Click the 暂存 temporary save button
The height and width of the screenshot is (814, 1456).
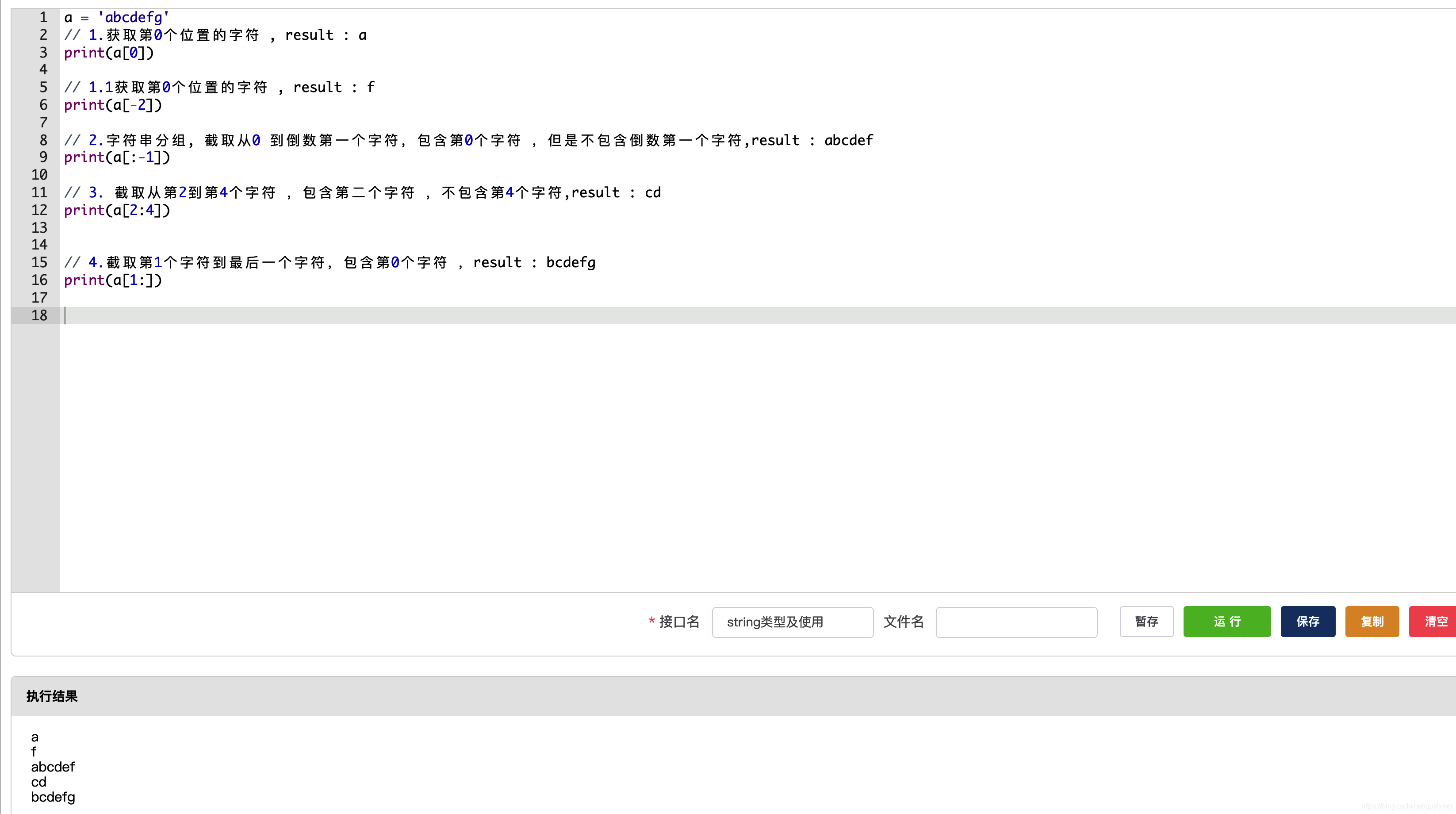(x=1146, y=621)
